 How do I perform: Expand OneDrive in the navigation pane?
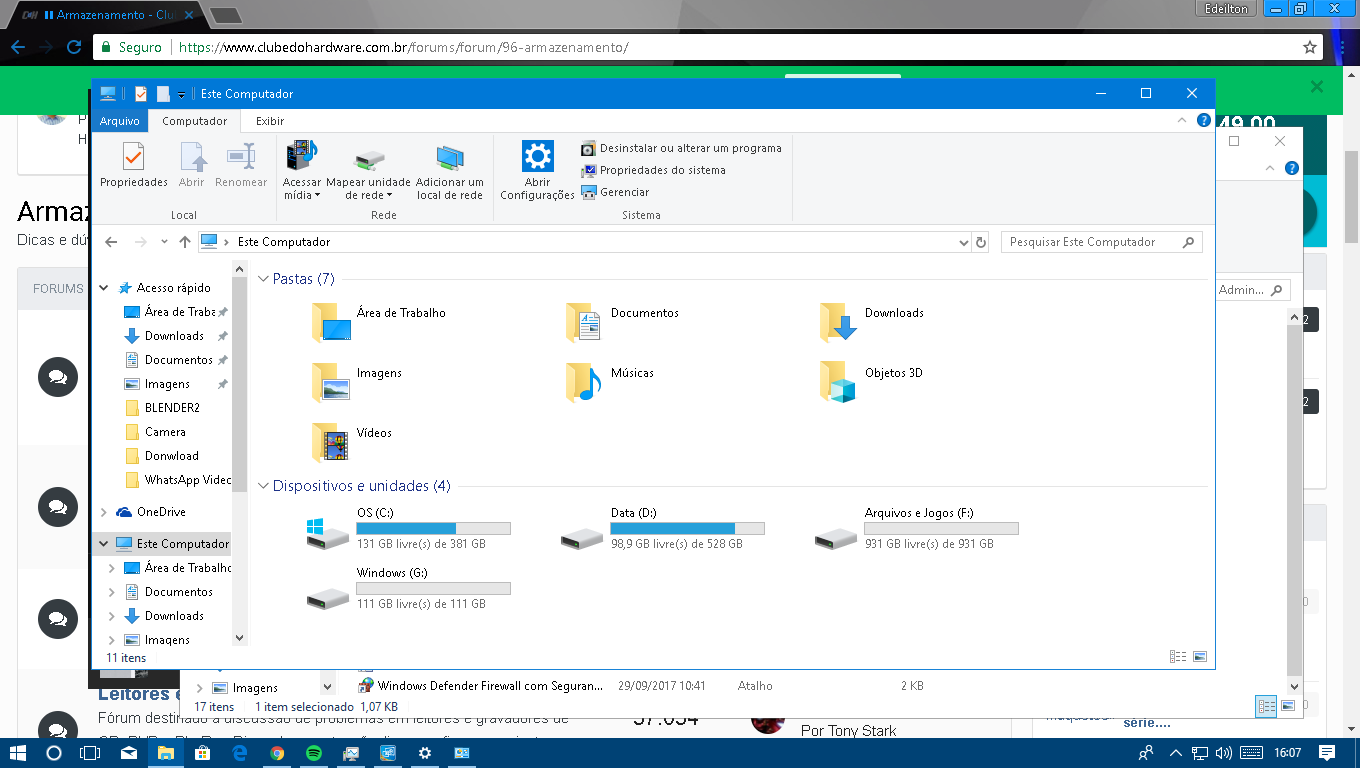104,512
